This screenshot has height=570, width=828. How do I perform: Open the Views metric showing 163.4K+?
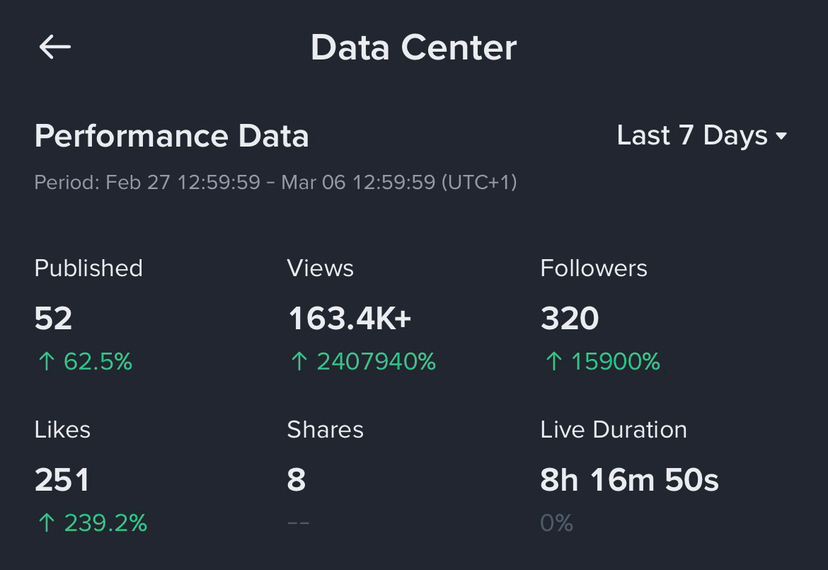click(349, 318)
